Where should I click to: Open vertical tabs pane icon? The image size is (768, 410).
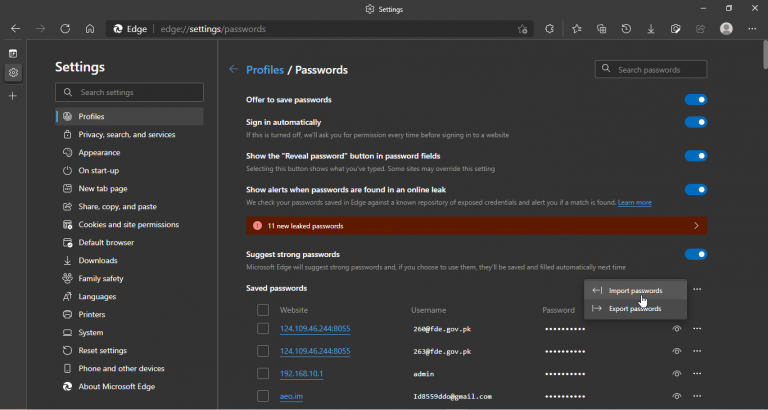click(x=13, y=53)
